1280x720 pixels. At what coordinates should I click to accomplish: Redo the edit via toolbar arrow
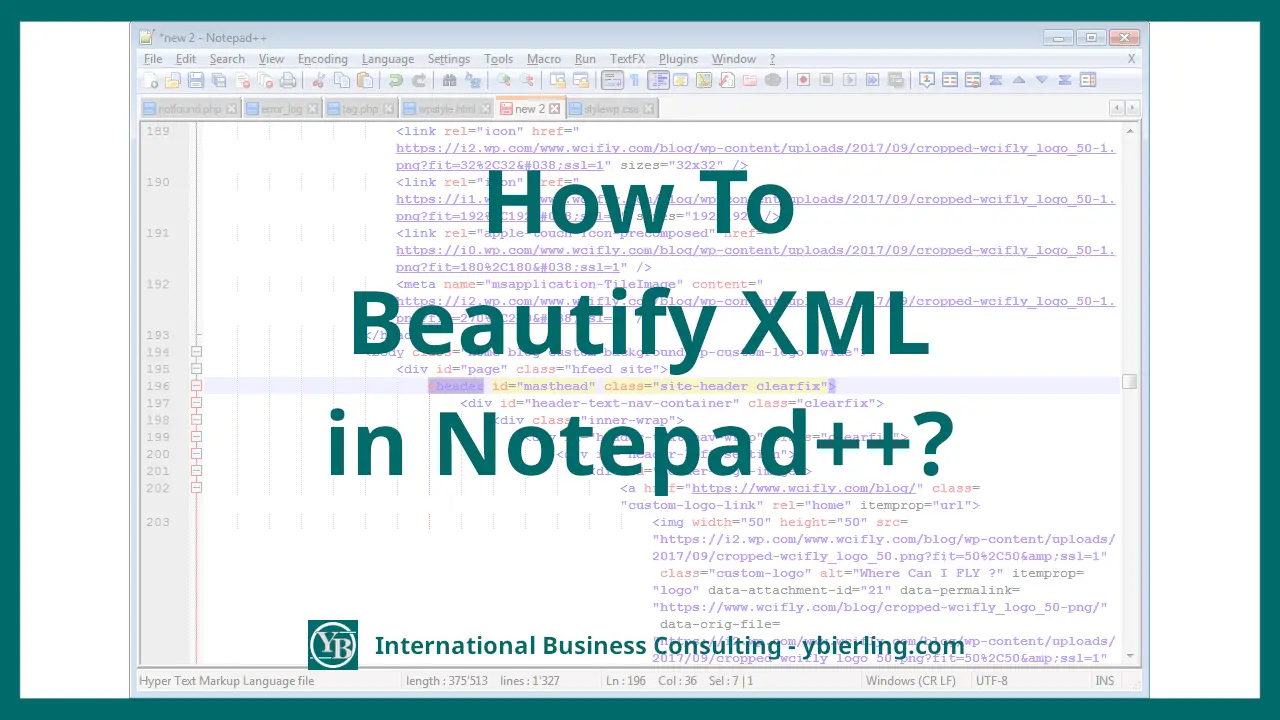click(419, 80)
